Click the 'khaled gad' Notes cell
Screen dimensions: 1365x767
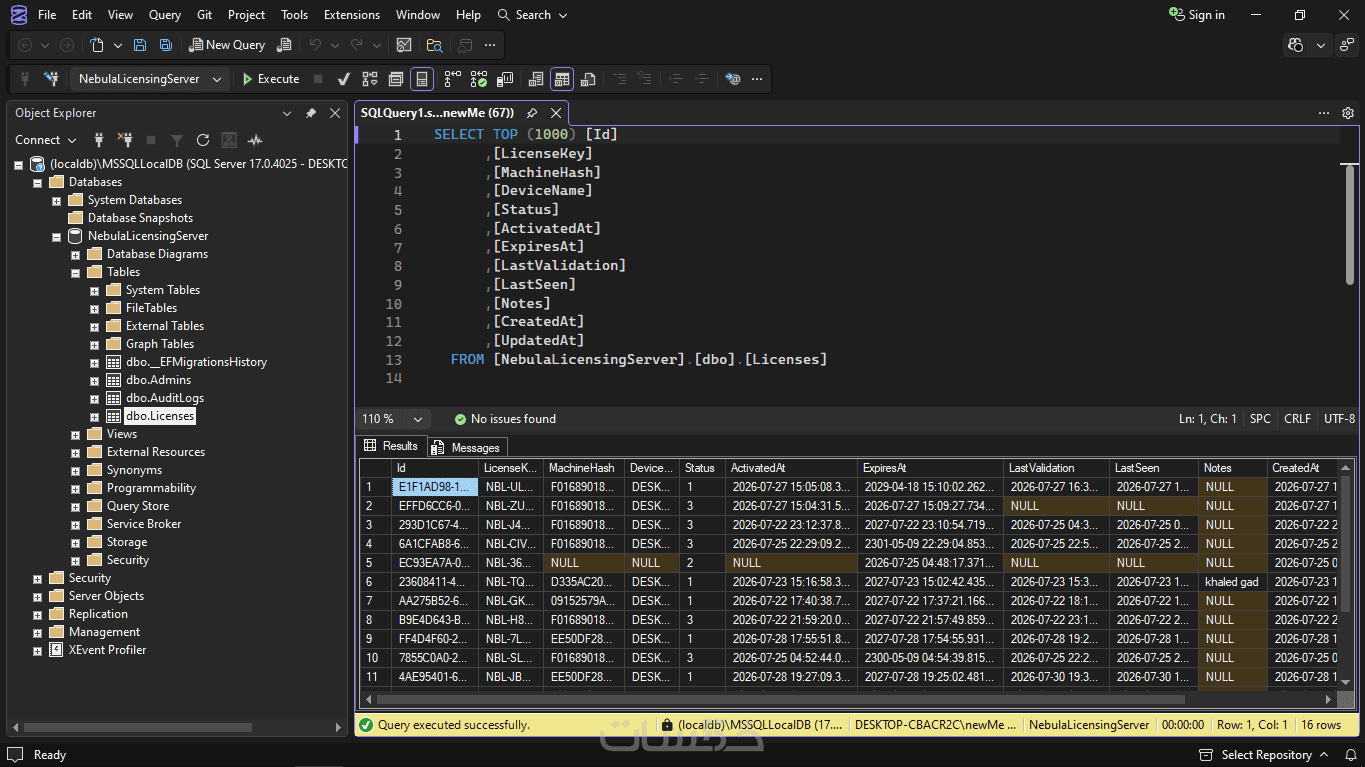pos(1232,582)
